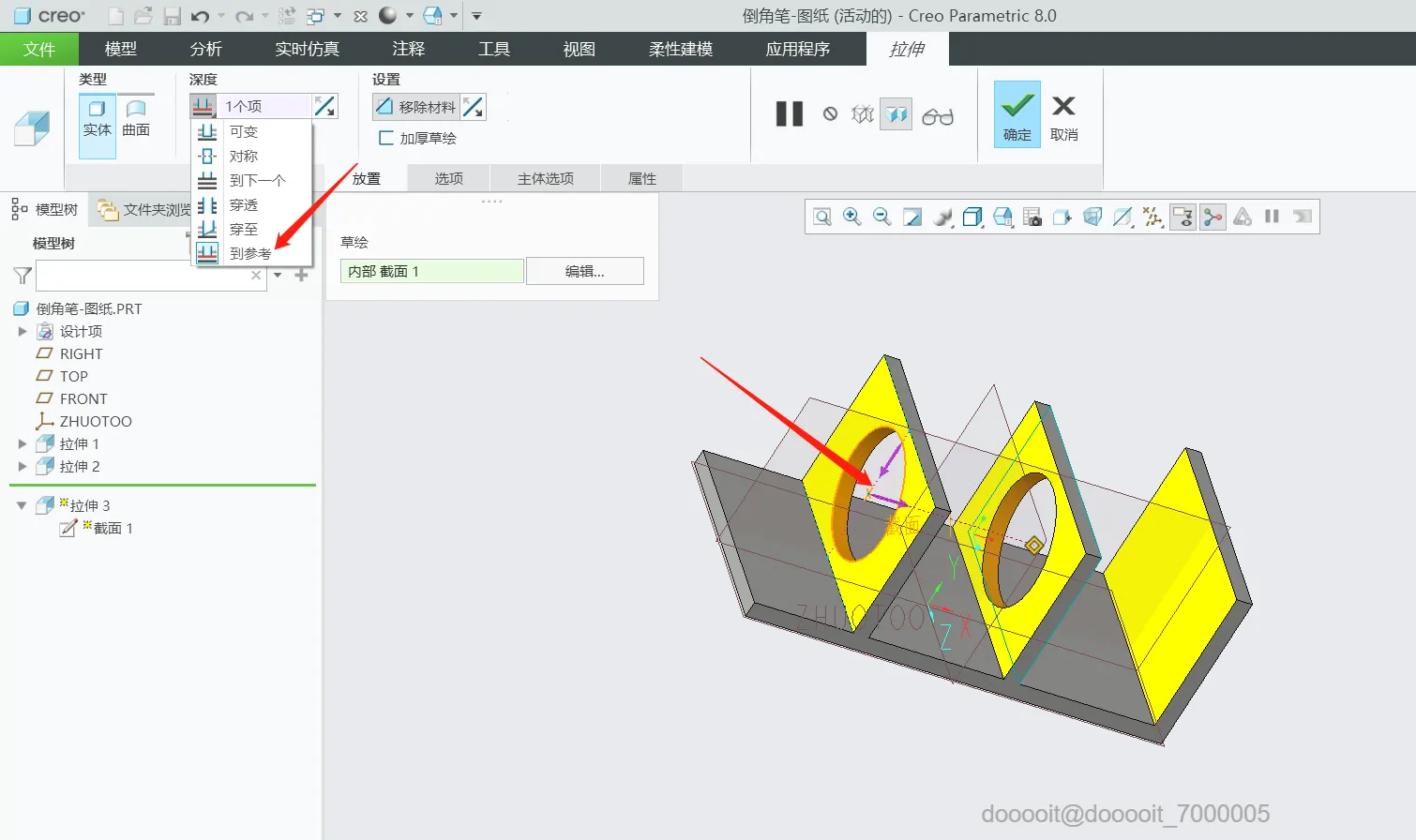This screenshot has width=1416, height=840.
Task: Select the unattached wireframe preview icon
Action: click(863, 114)
